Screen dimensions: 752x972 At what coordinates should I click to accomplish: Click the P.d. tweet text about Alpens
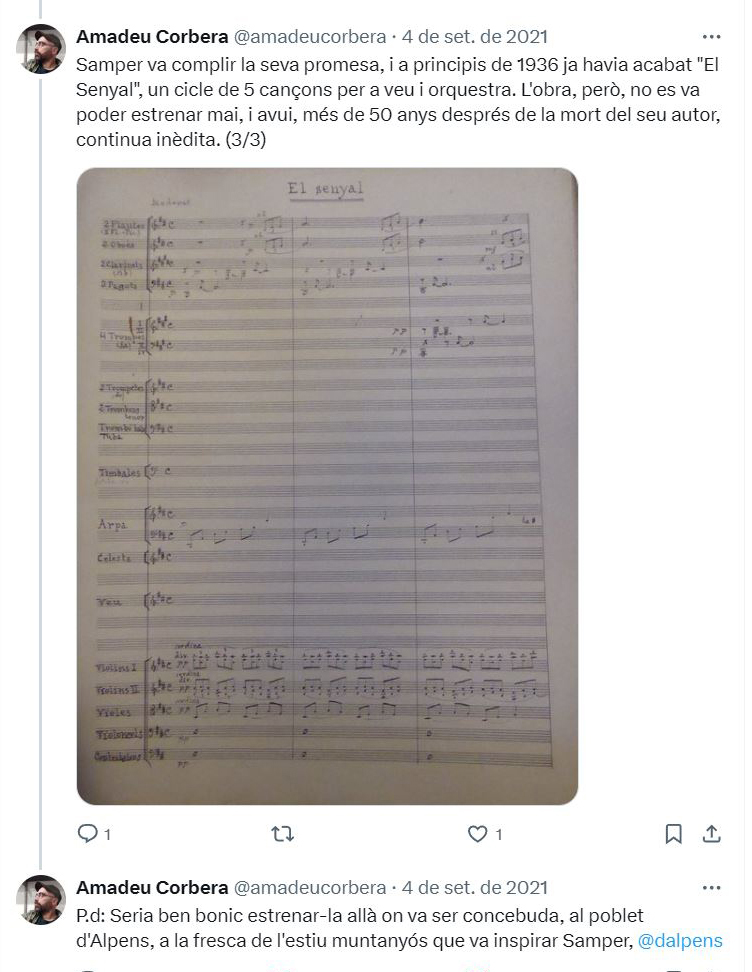tap(399, 928)
